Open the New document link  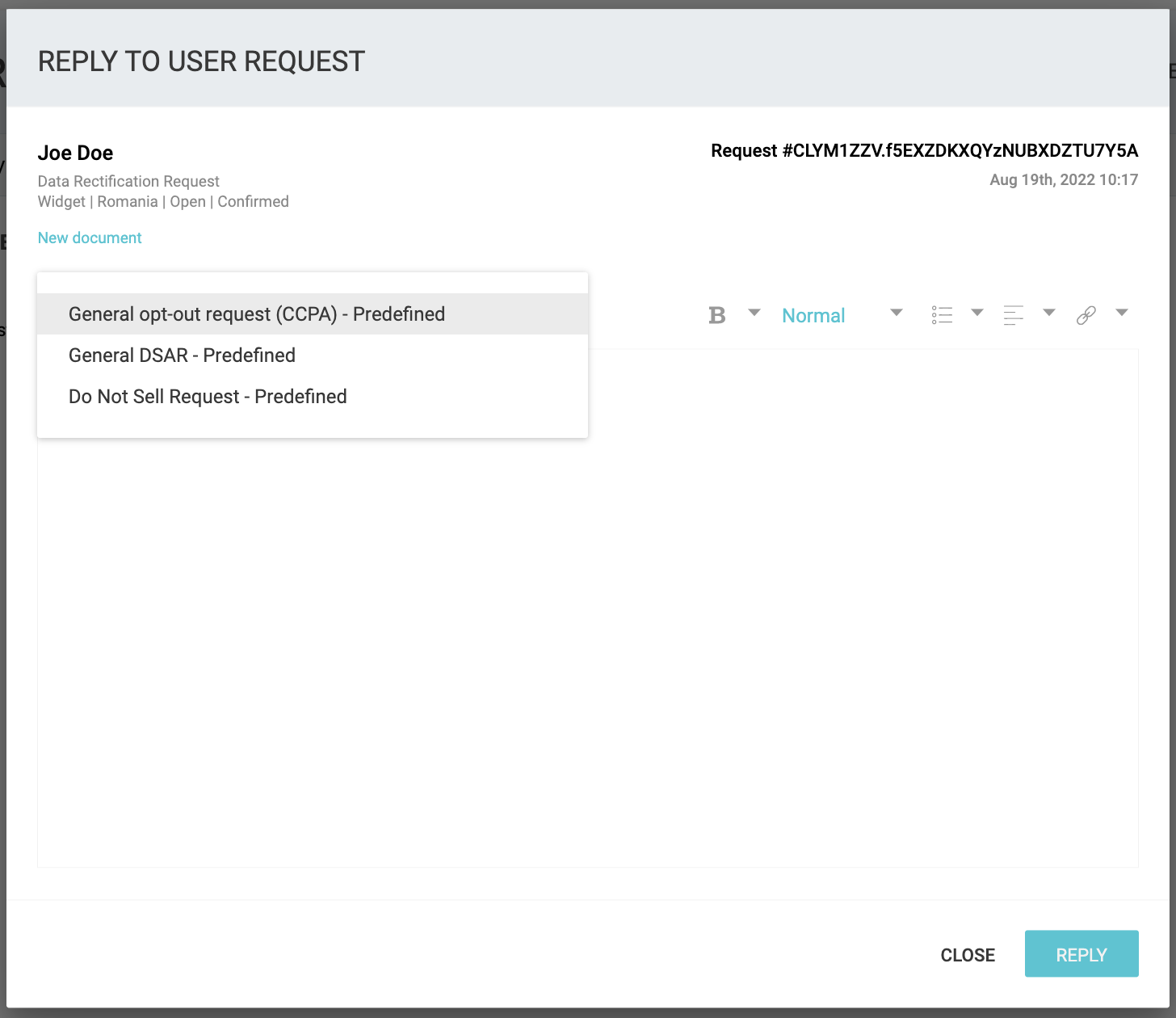(90, 238)
